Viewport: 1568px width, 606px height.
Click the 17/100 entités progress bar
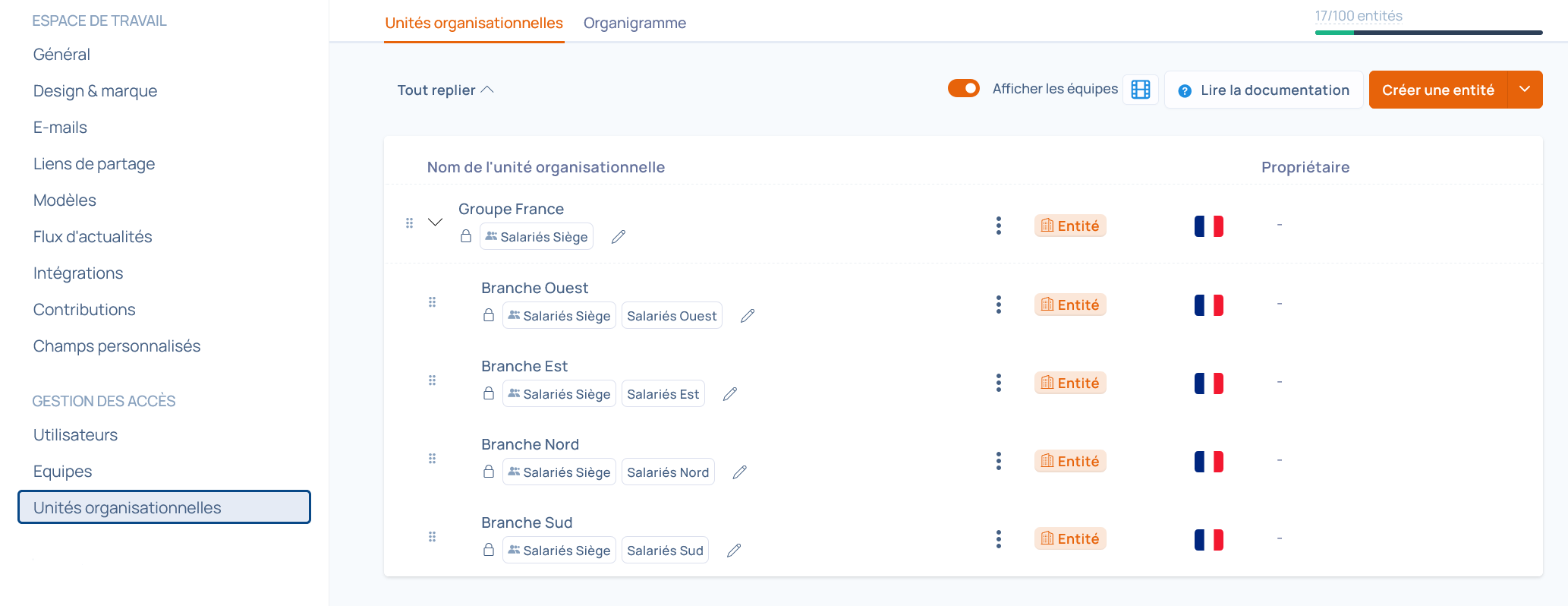click(x=1428, y=32)
